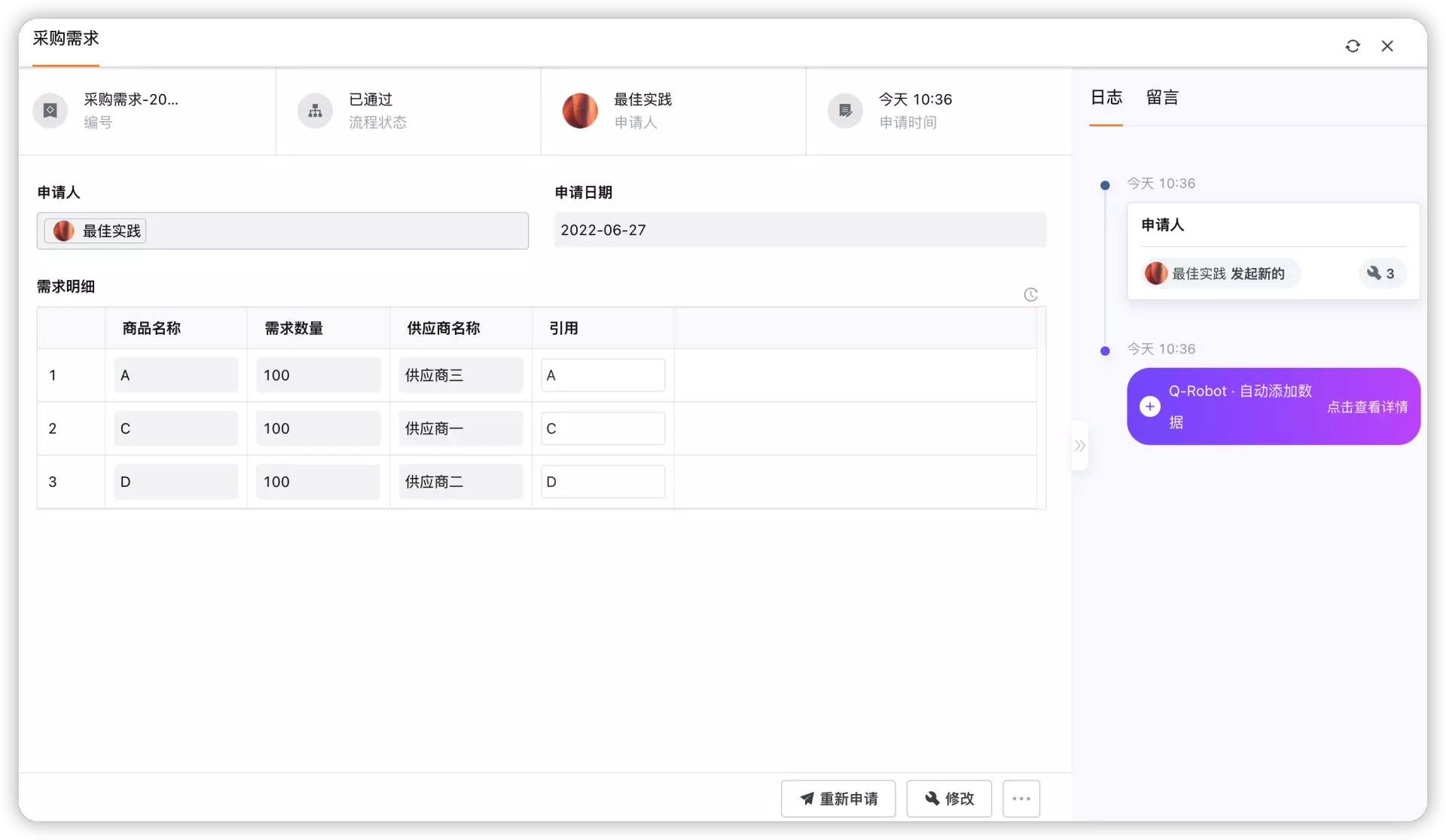Viewport: 1446px width, 840px height.
Task: Click the 申请人 avatar in the header card
Action: (580, 110)
